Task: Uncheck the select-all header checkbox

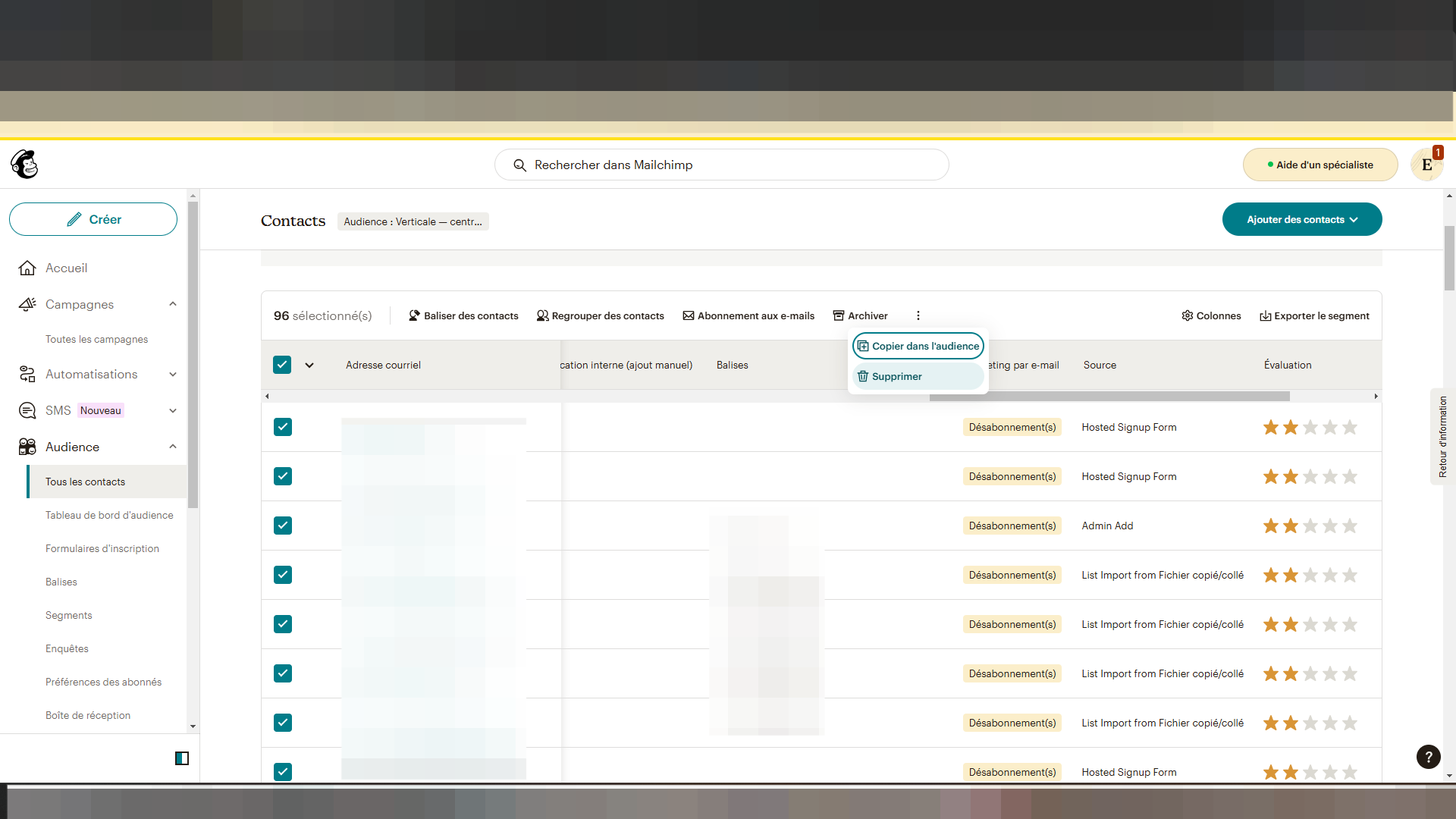Action: (x=282, y=365)
